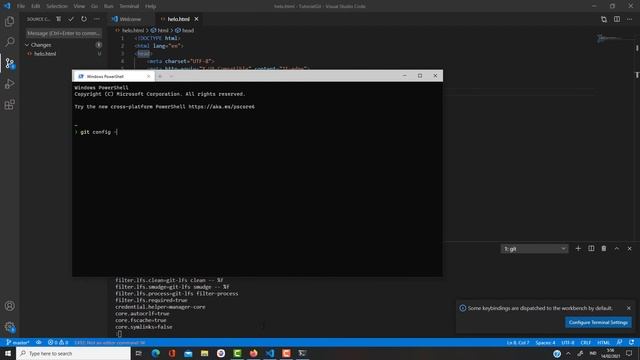Open the View menu
The image size is (640, 360).
click(x=79, y=6)
